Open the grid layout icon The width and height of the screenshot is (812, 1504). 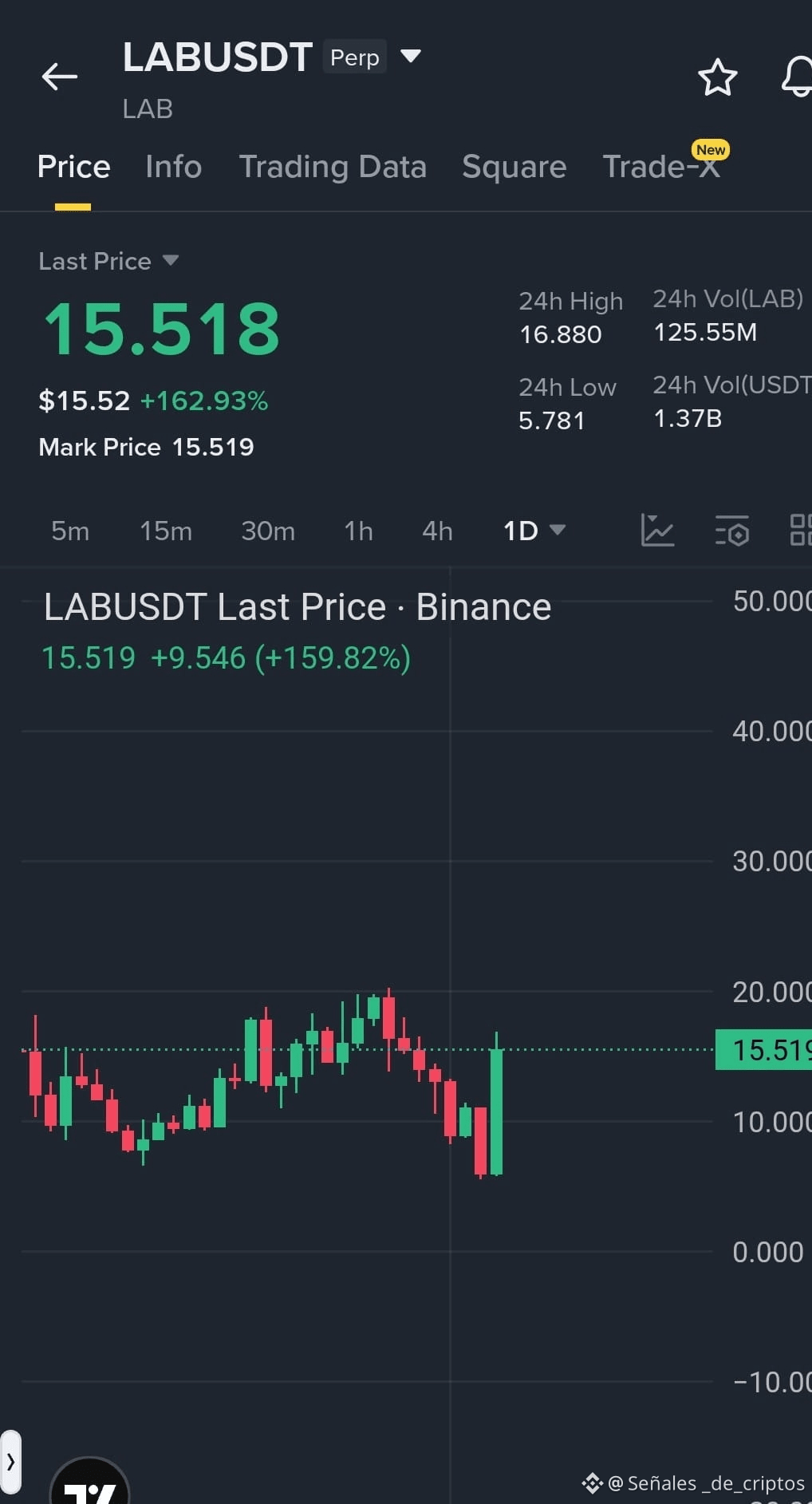[x=801, y=530]
